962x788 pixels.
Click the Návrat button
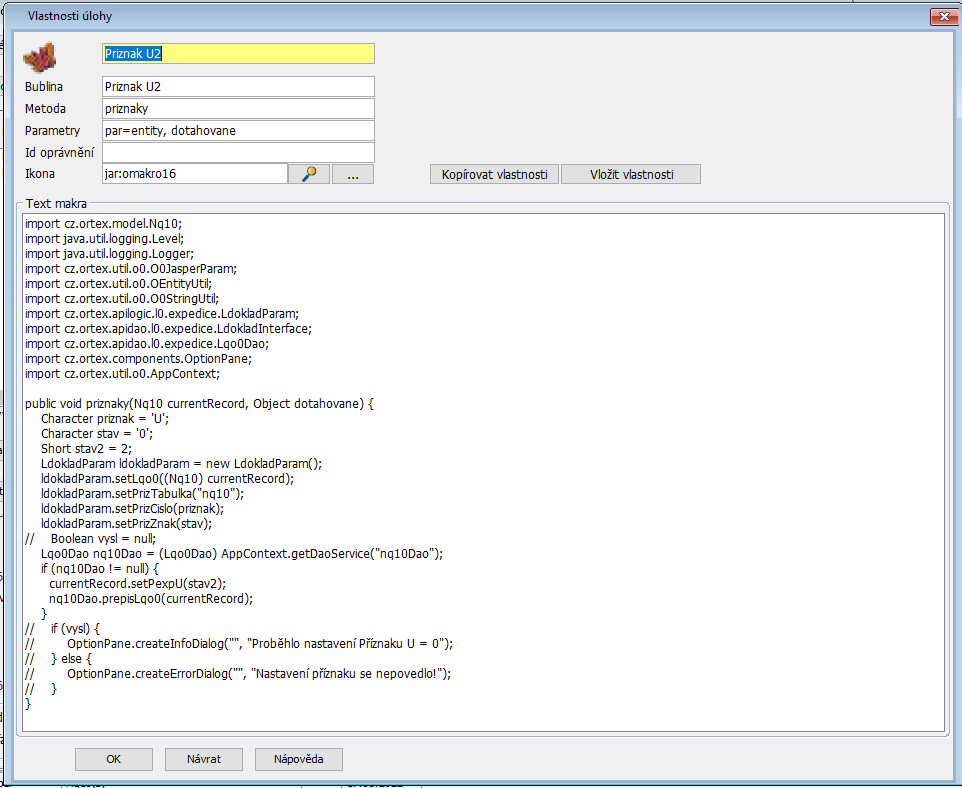tap(204, 759)
